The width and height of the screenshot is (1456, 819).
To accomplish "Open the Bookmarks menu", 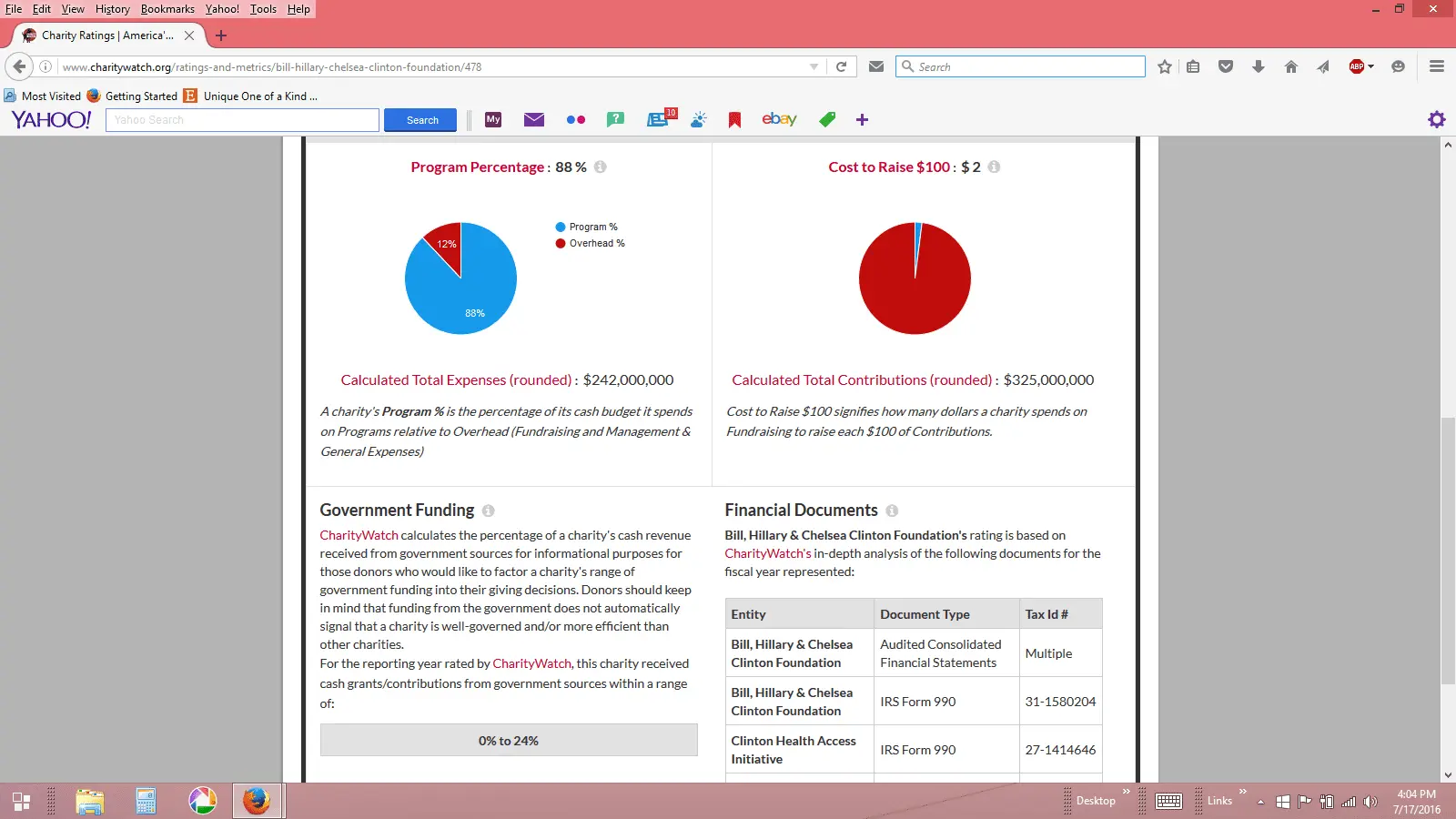I will coord(167,9).
